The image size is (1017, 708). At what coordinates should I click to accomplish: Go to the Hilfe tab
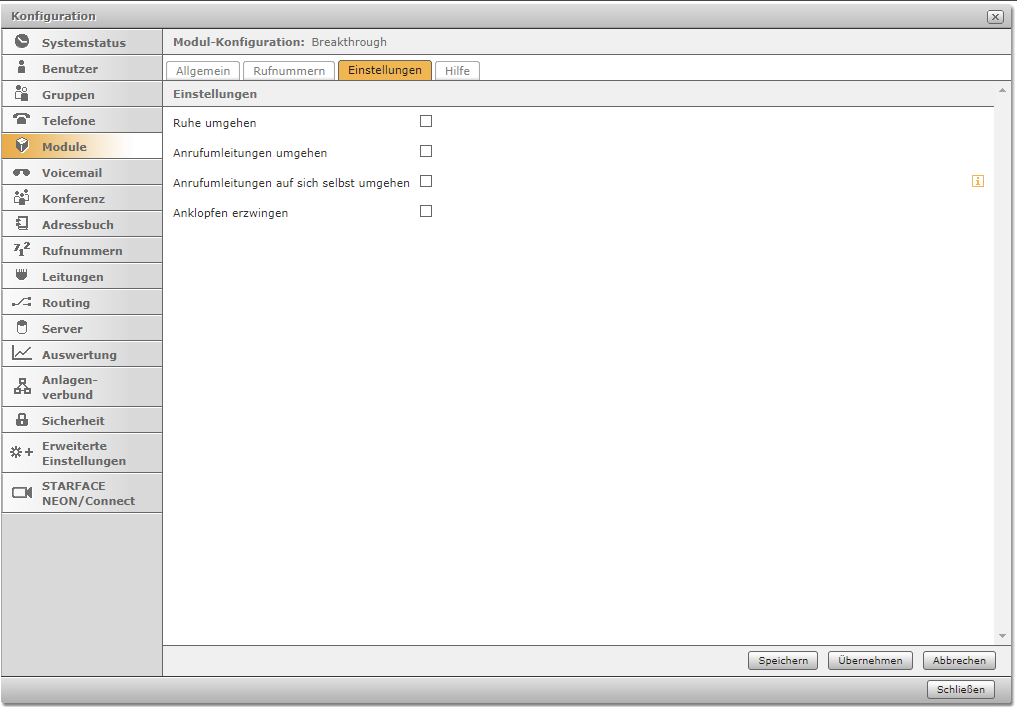click(x=457, y=71)
